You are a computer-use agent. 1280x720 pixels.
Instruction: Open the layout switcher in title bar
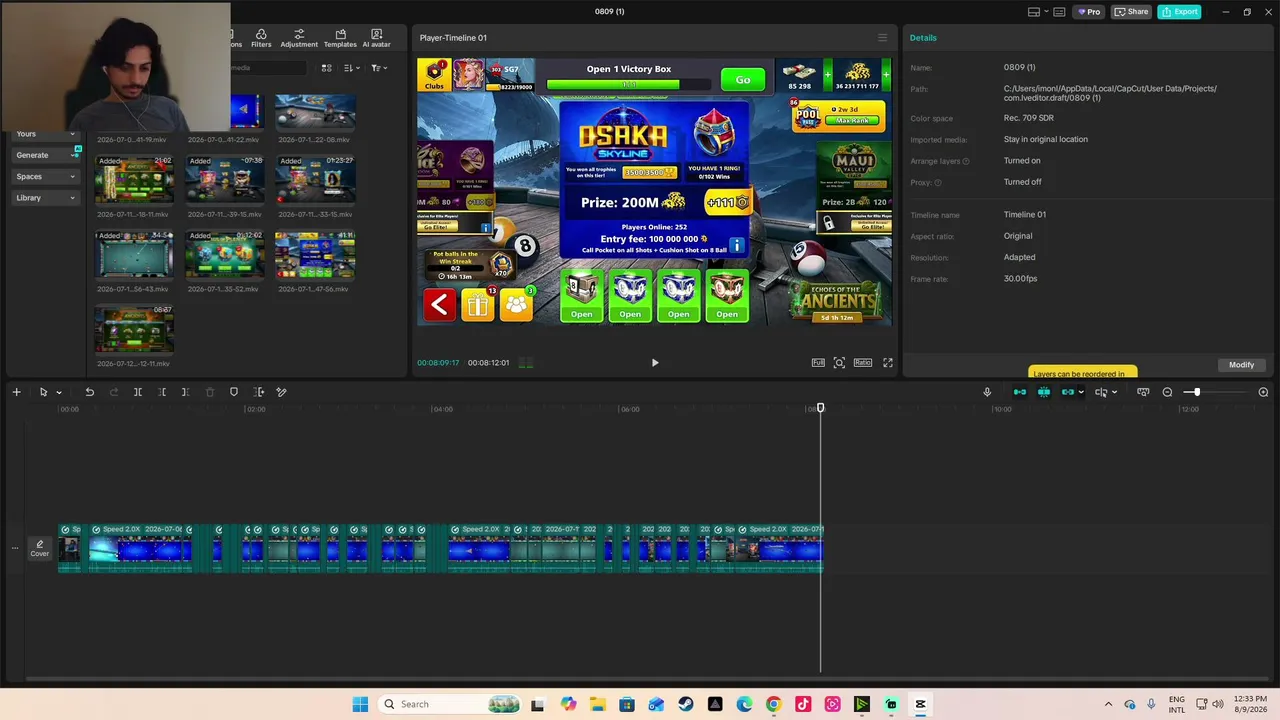tap(1038, 12)
